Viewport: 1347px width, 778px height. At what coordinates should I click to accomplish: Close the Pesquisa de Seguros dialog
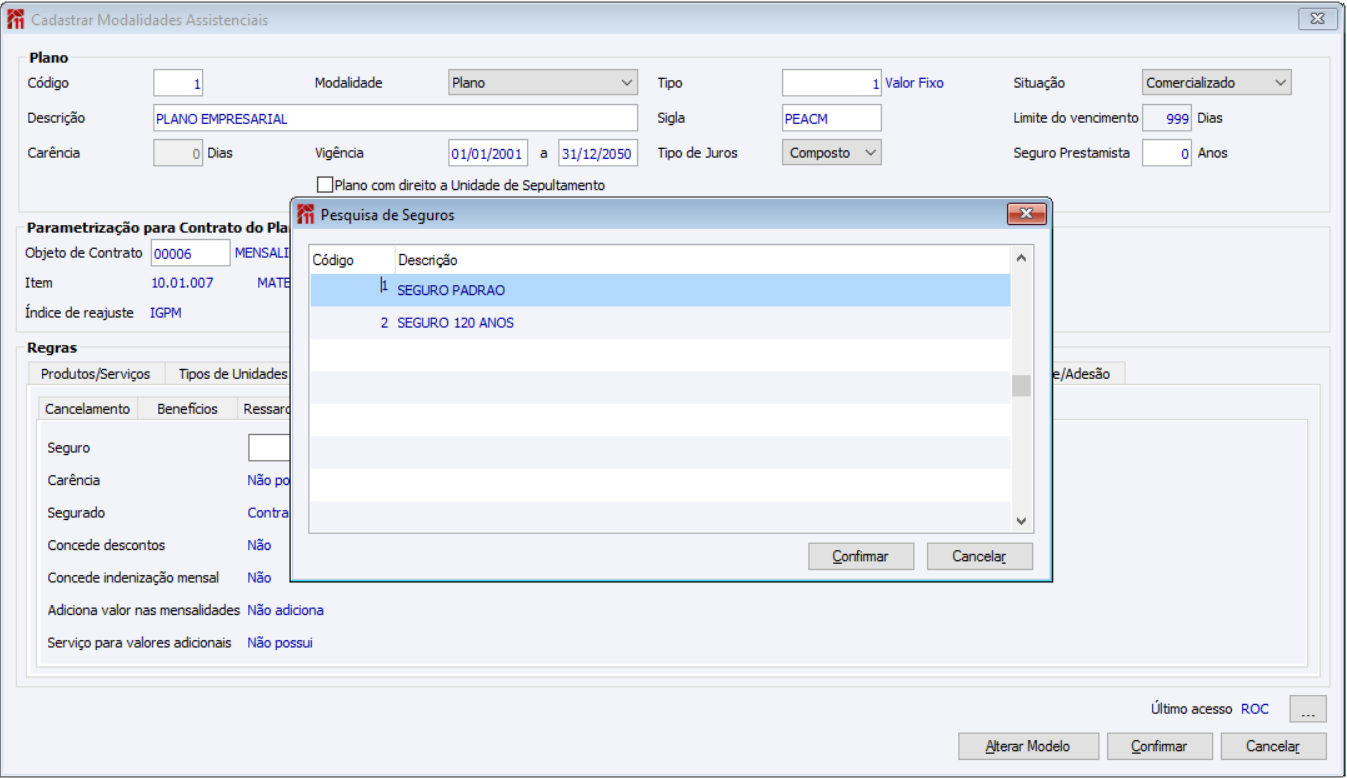(1027, 214)
